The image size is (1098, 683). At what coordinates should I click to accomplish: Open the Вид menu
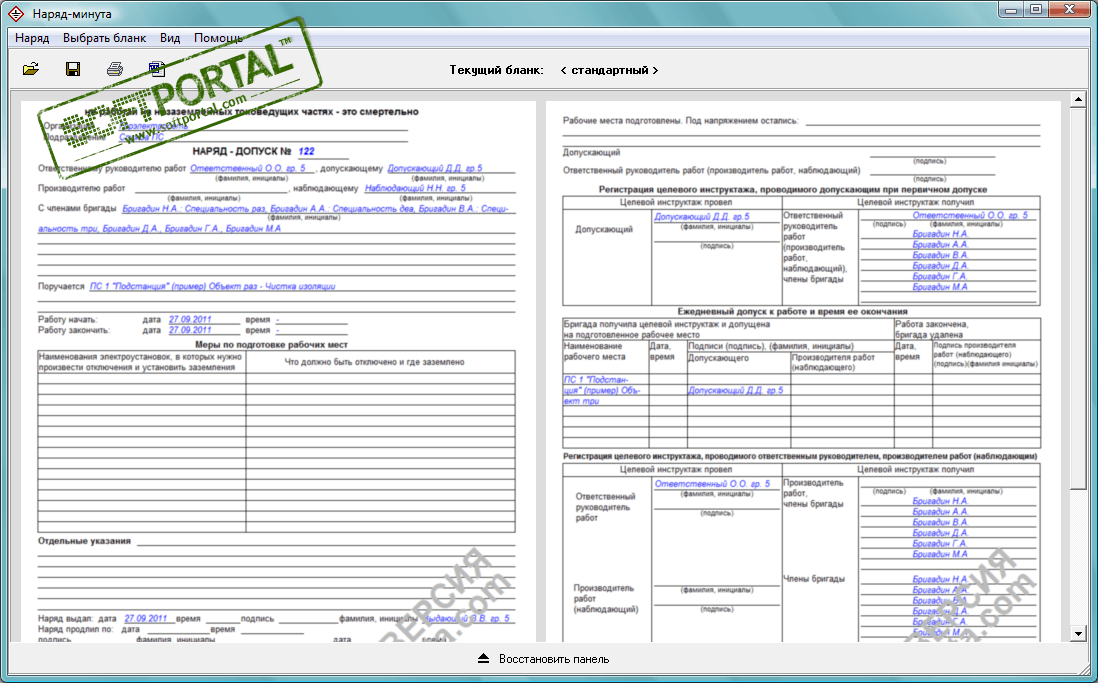coord(170,38)
